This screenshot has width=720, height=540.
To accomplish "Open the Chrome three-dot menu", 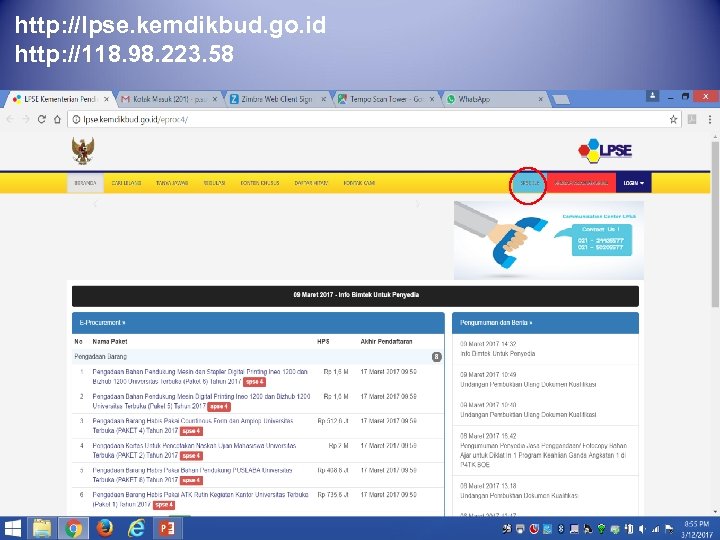I will 710,119.
